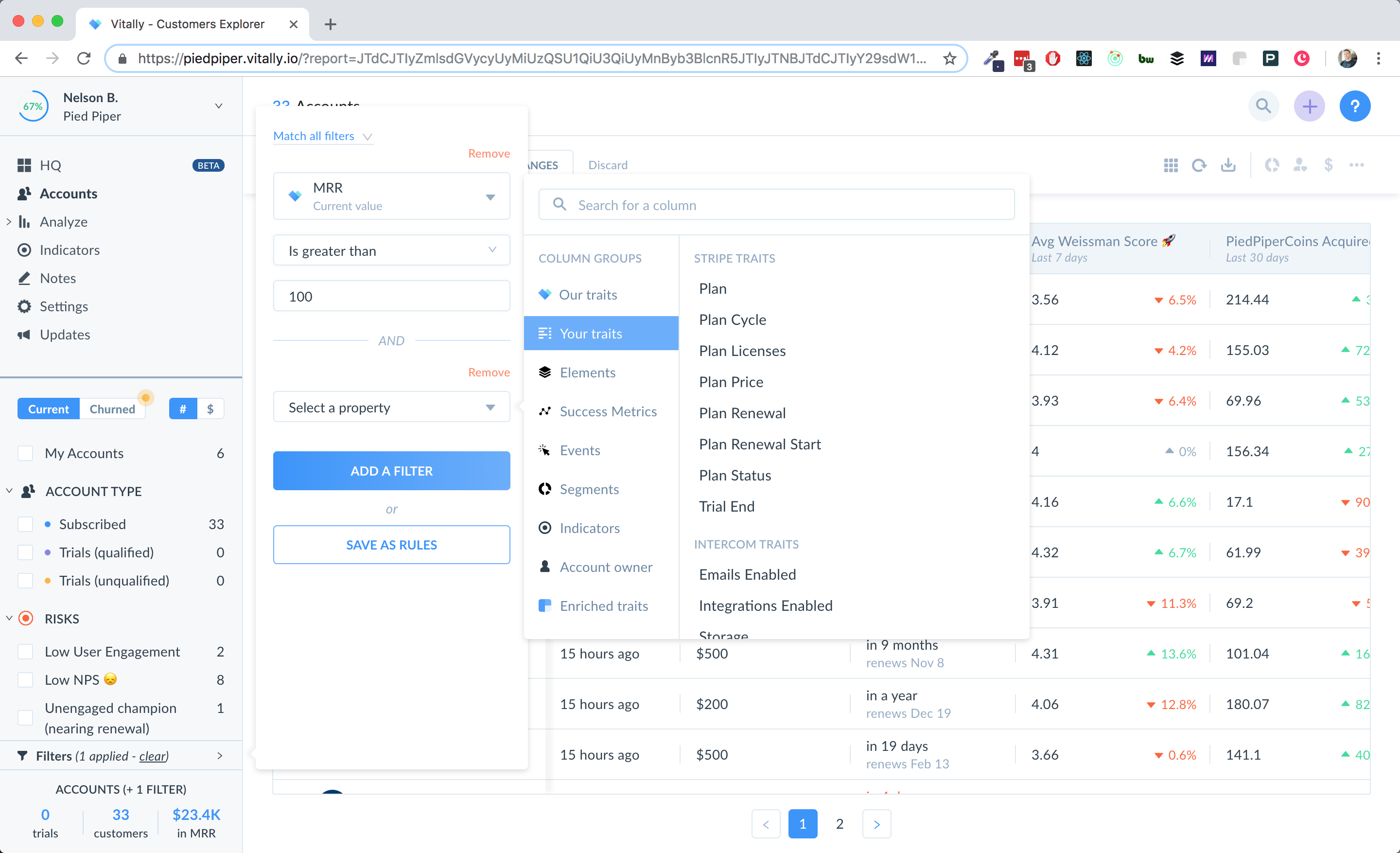Open the MRR property dropdown
This screenshot has width=1400, height=853.
[x=391, y=196]
